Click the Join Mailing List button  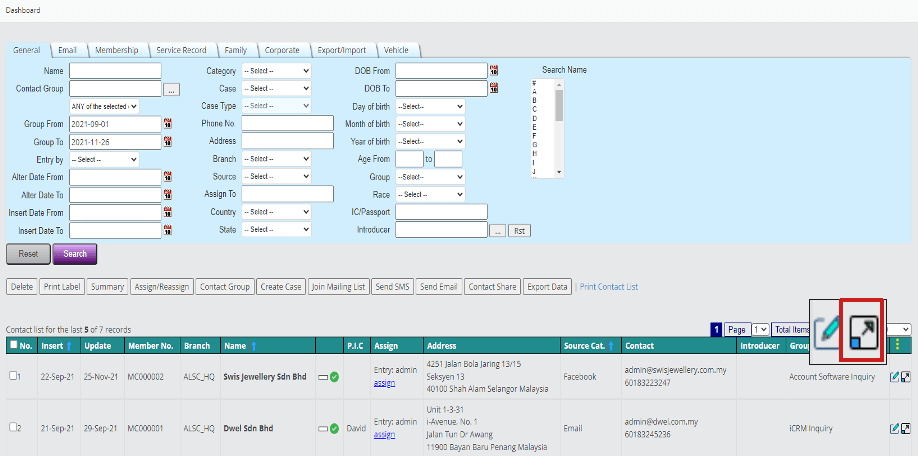click(338, 287)
